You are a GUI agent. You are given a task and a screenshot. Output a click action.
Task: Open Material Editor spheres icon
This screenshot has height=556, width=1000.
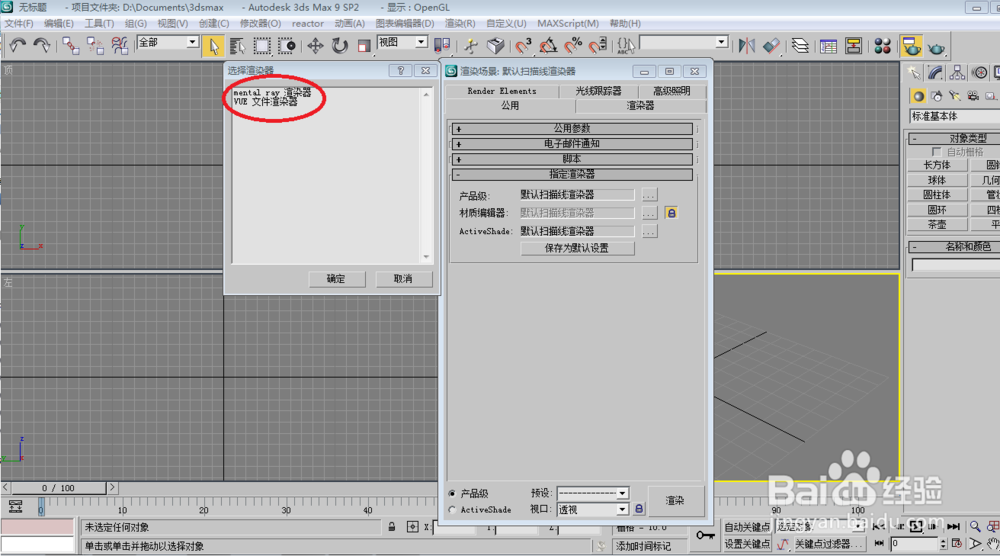click(883, 46)
